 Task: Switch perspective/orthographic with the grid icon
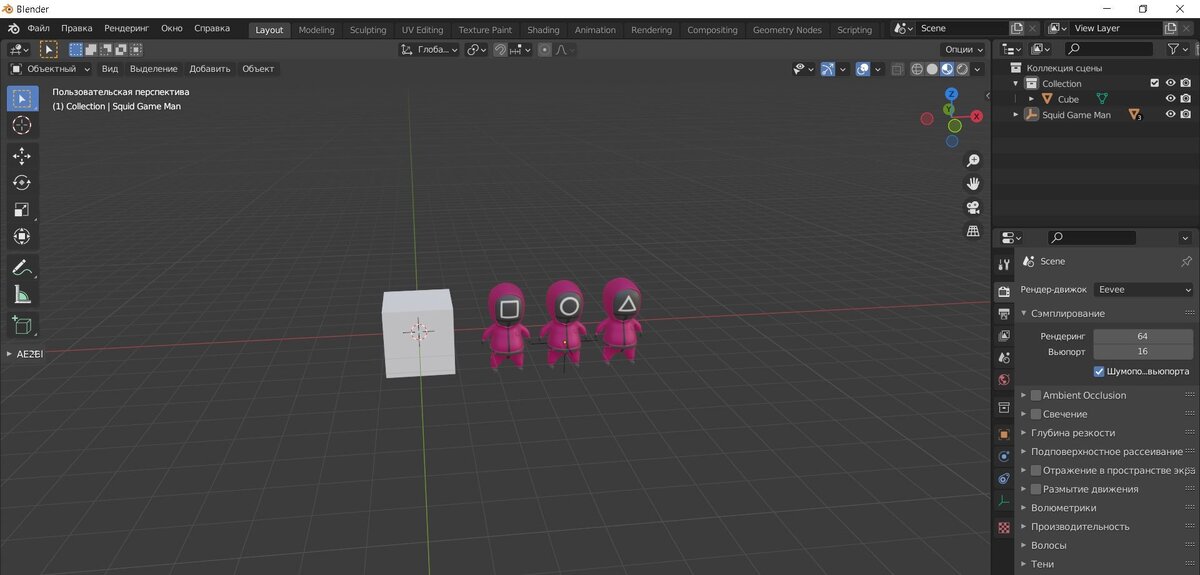pyautogui.click(x=973, y=231)
